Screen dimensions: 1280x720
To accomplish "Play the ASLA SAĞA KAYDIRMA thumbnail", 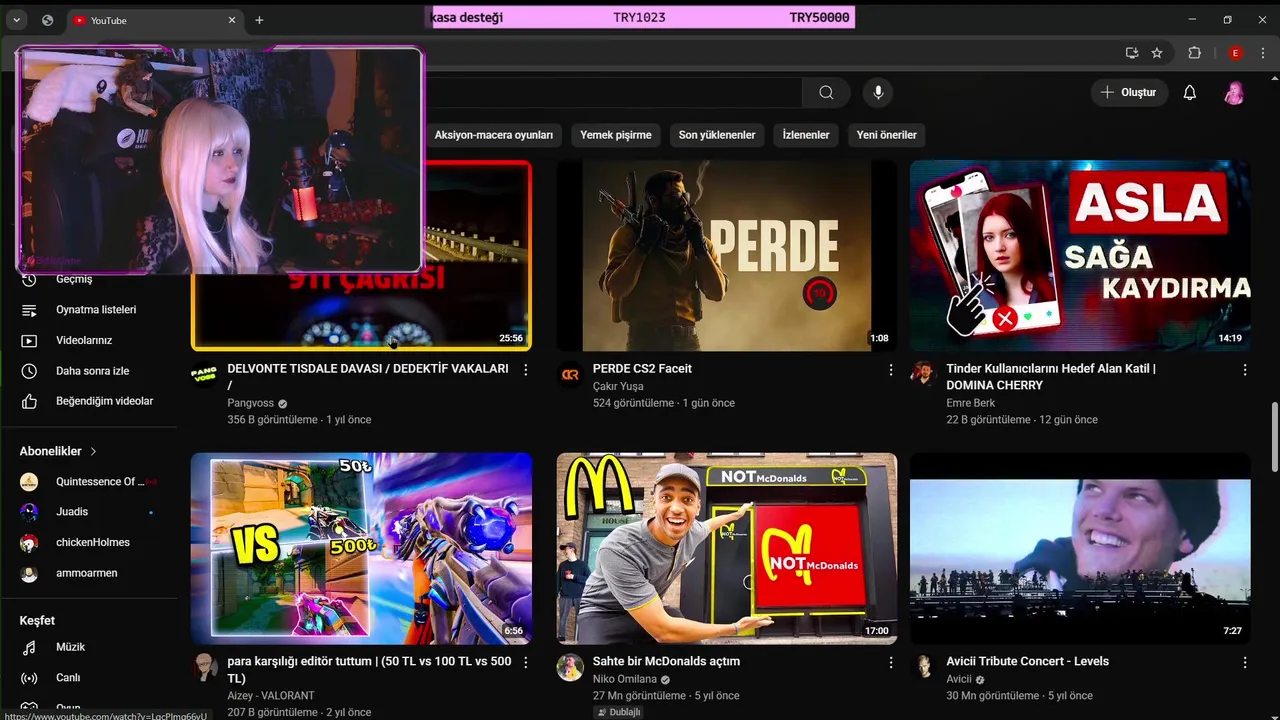I will (x=1080, y=256).
